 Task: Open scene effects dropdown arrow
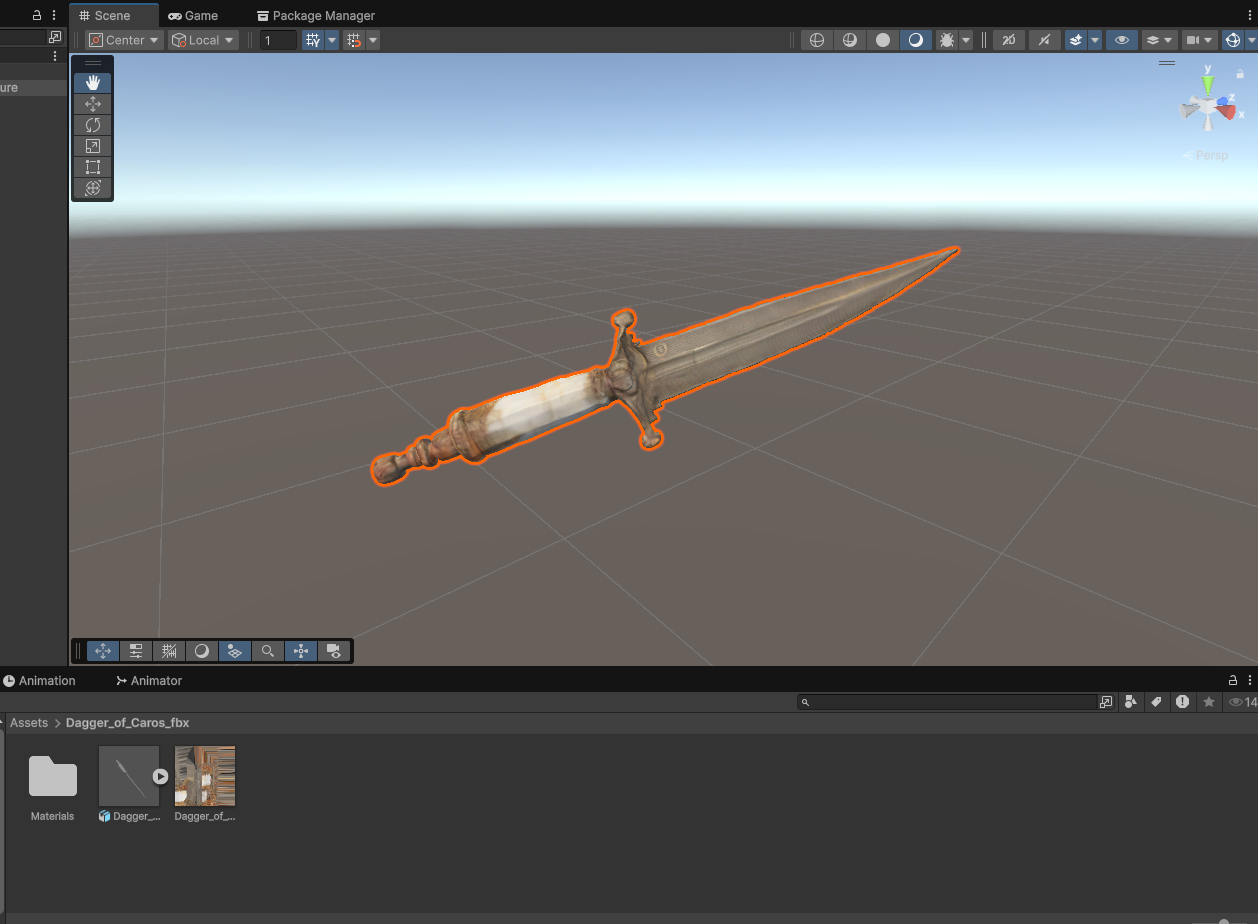click(x=1095, y=40)
